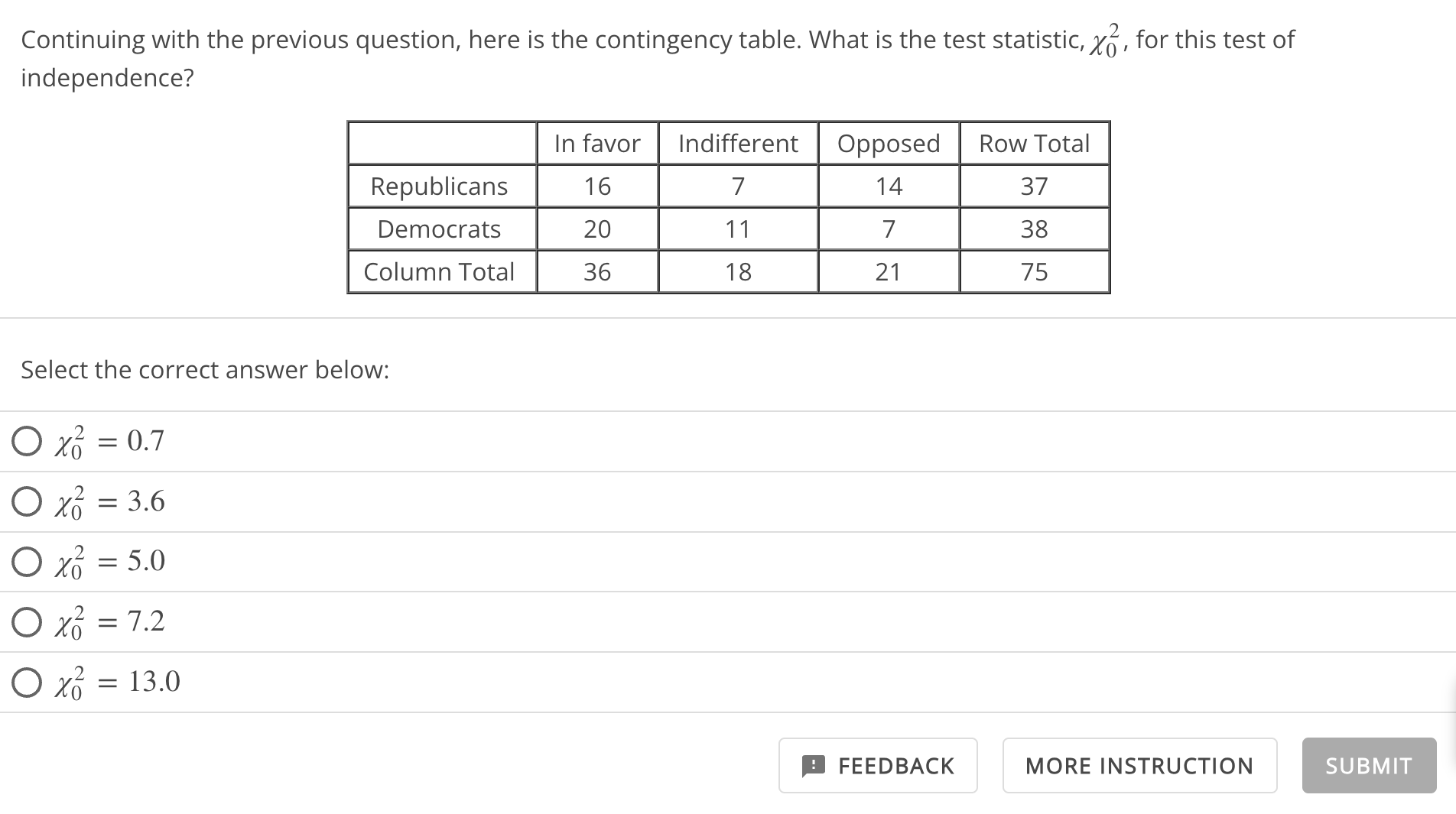Submit the selected answer
This screenshot has width=1456, height=814.
(1369, 765)
